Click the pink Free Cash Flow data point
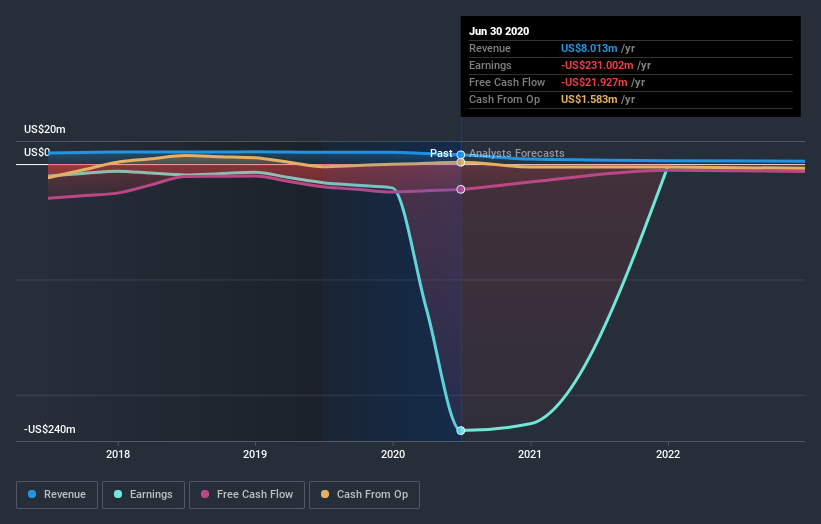The width and height of the screenshot is (821, 524). (461, 189)
